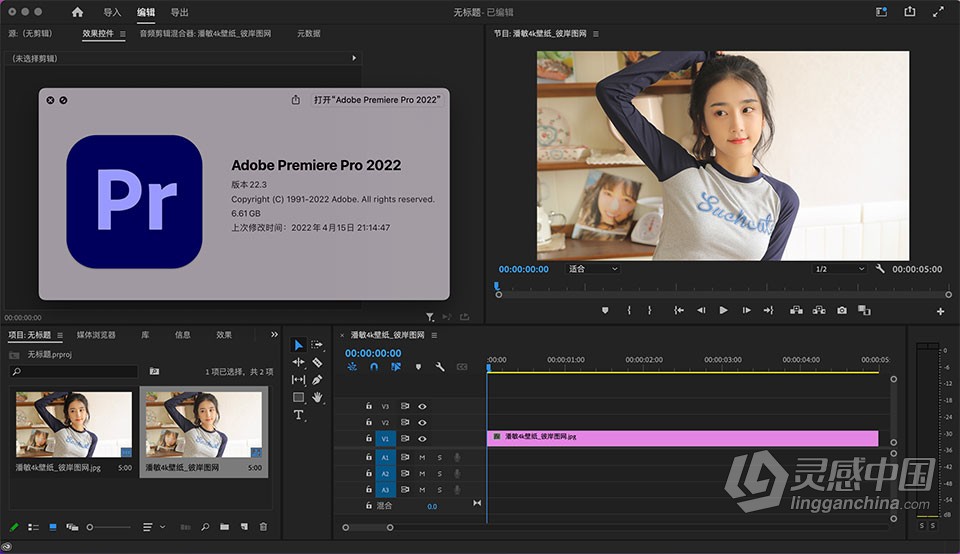
Task: Click the filter funnel icon in effect controls
Action: click(430, 316)
